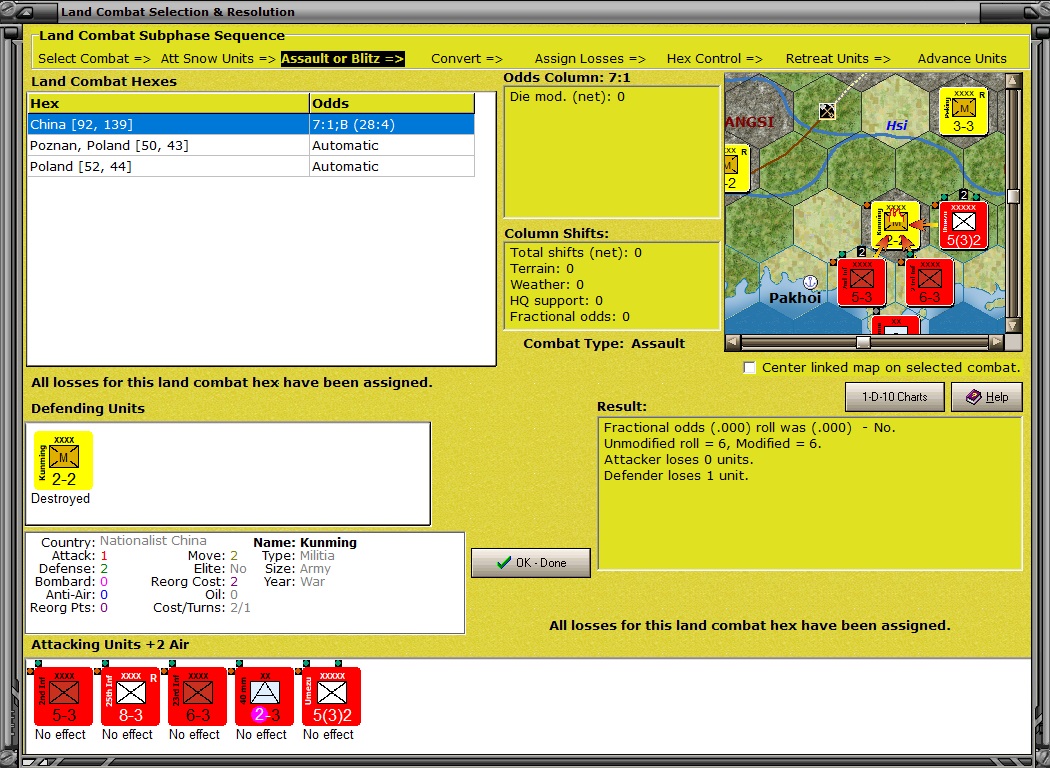Select the Umezu HQ 5(3)2 attacking unit
Viewport: 1050px width, 768px height.
pos(331,696)
